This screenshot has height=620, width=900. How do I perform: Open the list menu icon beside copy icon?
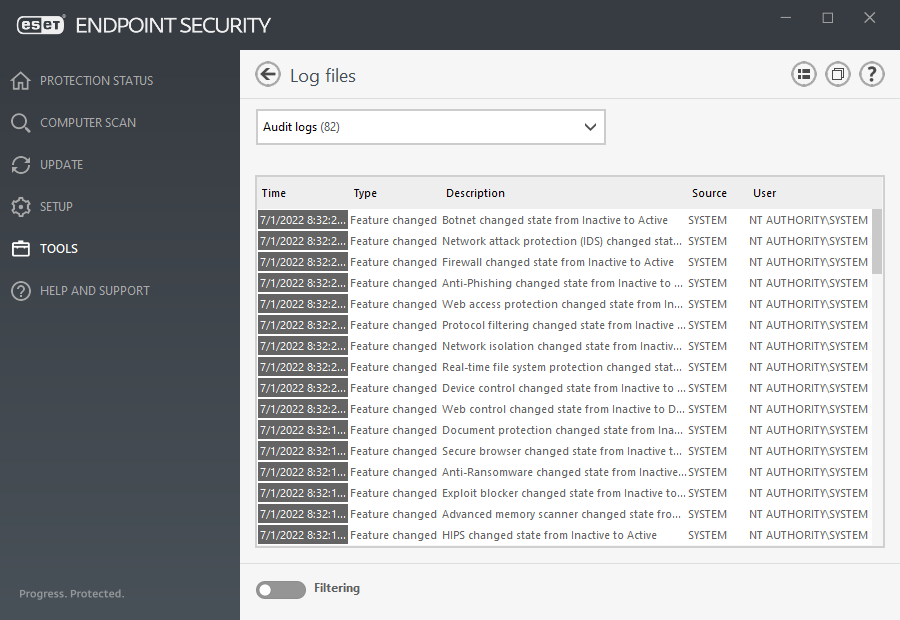tap(803, 73)
